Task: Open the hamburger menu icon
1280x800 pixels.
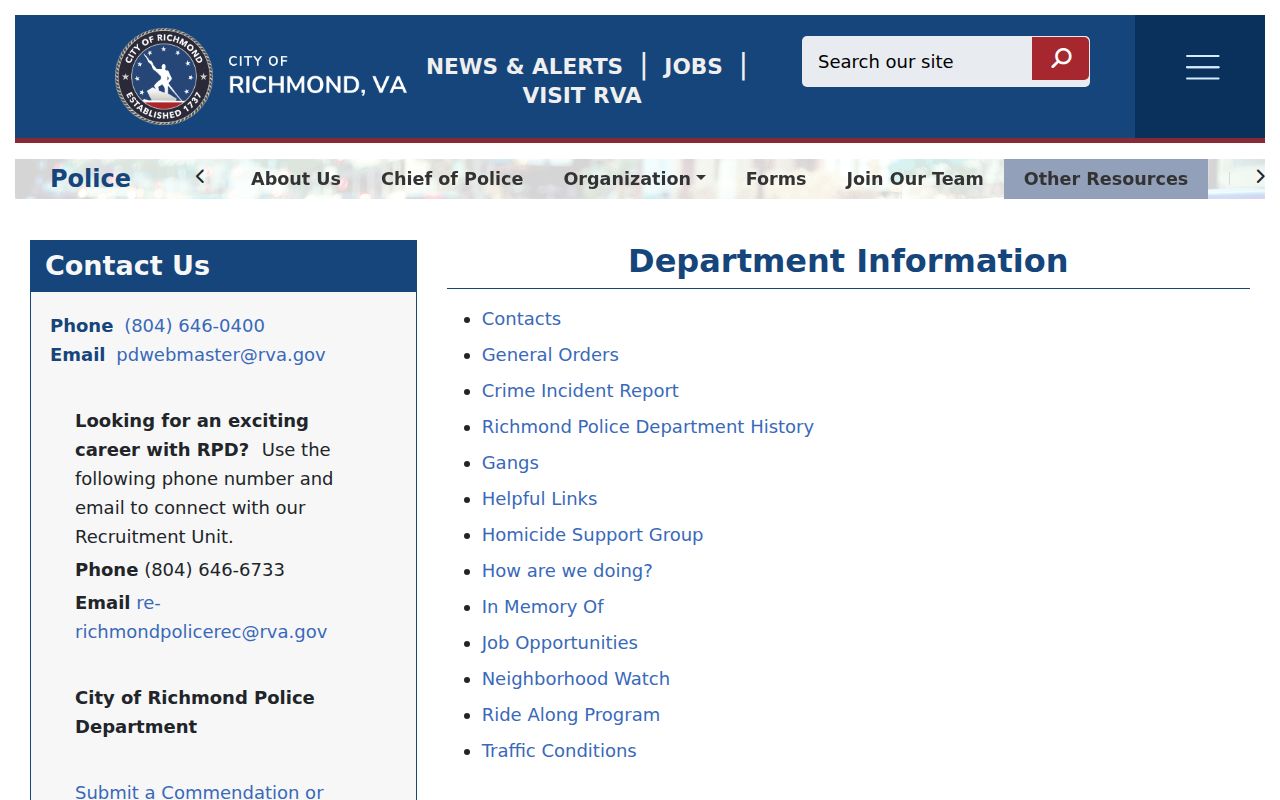Action: point(1202,67)
